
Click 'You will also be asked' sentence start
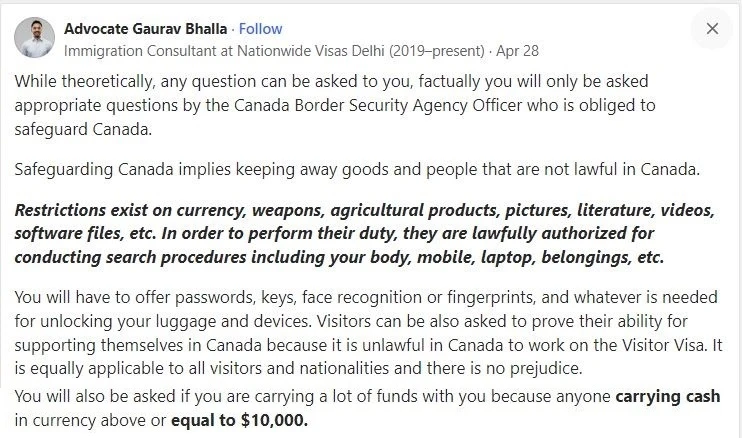click(x=95, y=396)
